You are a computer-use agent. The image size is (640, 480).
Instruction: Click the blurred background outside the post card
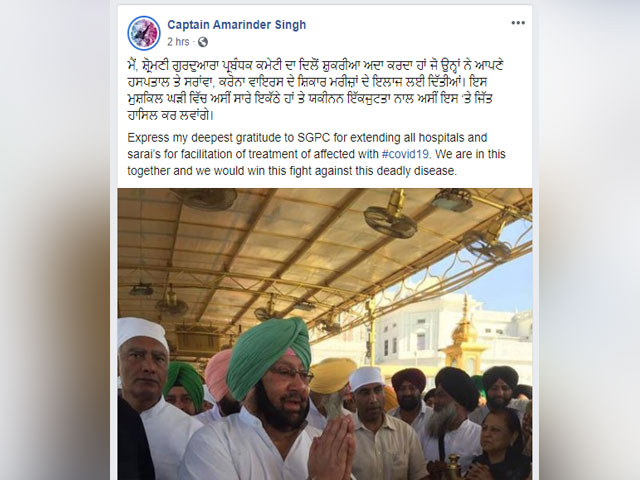(x=55, y=245)
